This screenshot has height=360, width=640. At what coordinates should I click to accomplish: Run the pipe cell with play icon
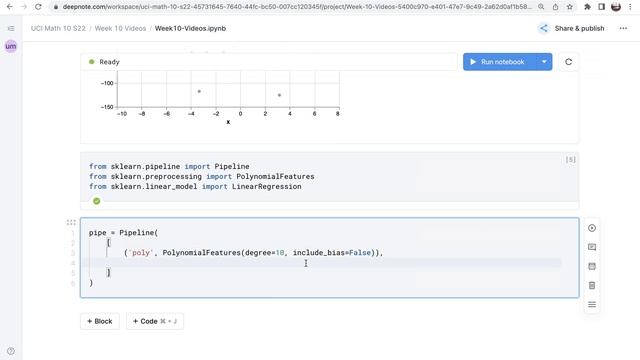click(592, 228)
